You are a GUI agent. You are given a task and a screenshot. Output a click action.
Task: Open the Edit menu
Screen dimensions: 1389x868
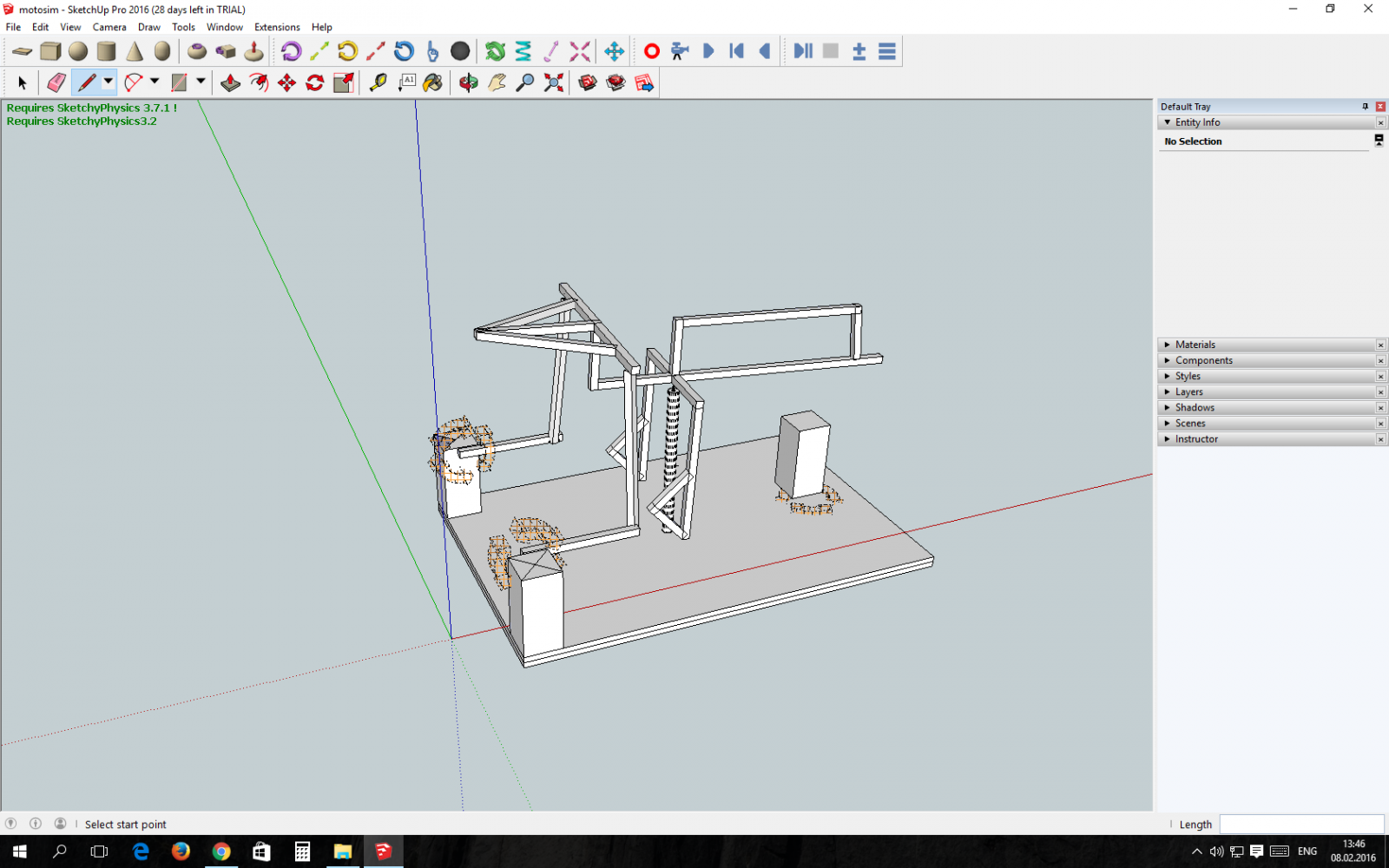tap(40, 27)
